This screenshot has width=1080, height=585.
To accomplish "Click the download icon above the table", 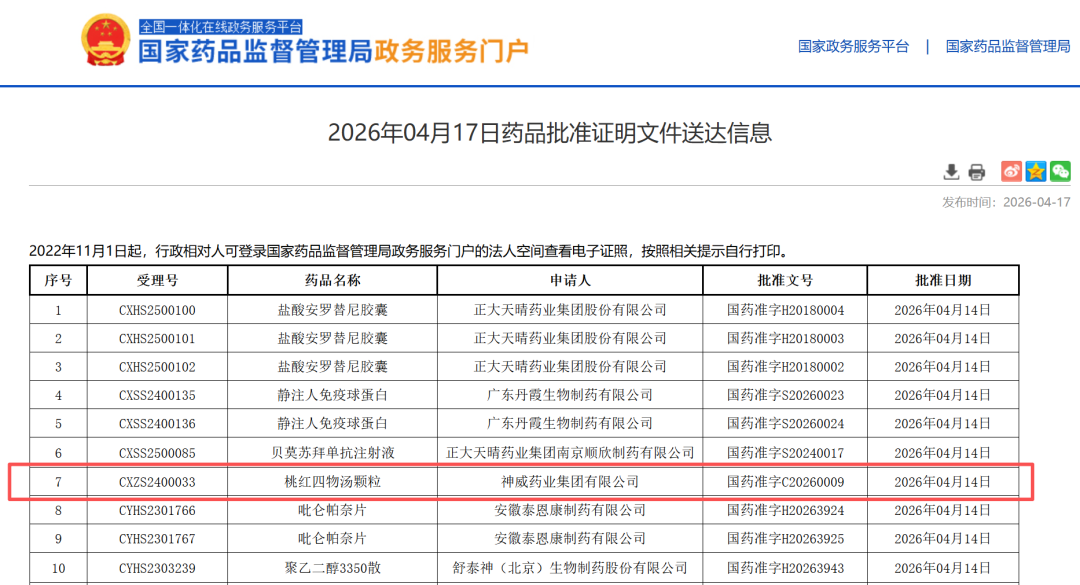I will point(951,172).
